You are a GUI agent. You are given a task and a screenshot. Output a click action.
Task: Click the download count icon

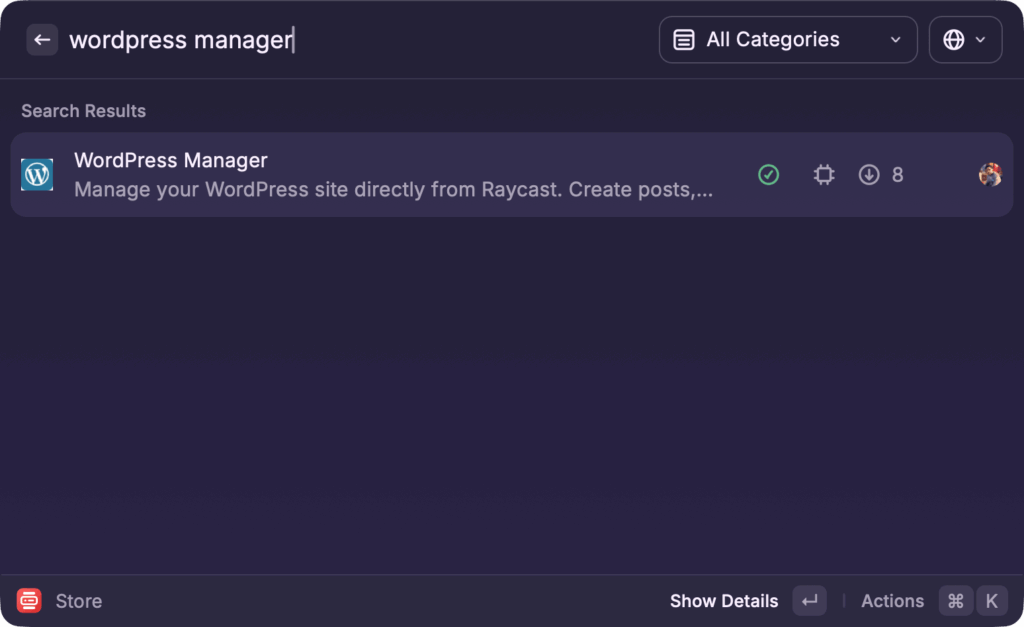click(x=869, y=175)
